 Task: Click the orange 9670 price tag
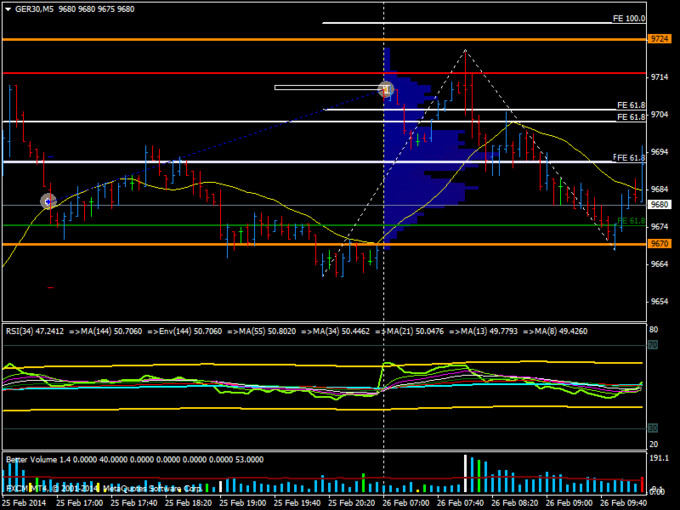[659, 244]
